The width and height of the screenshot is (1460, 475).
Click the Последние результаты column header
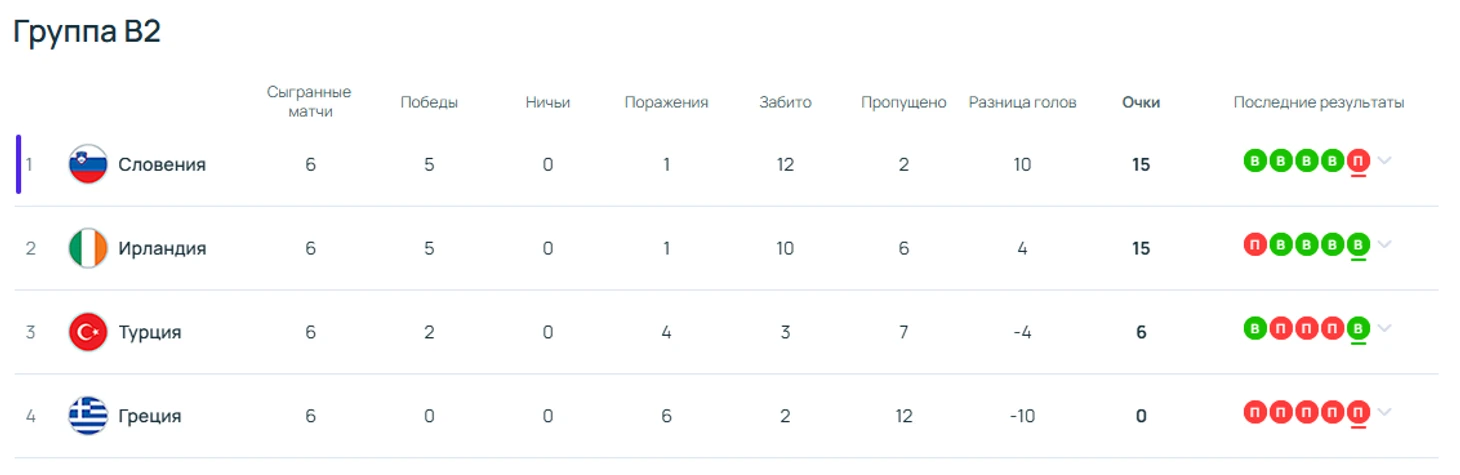[x=1318, y=103]
